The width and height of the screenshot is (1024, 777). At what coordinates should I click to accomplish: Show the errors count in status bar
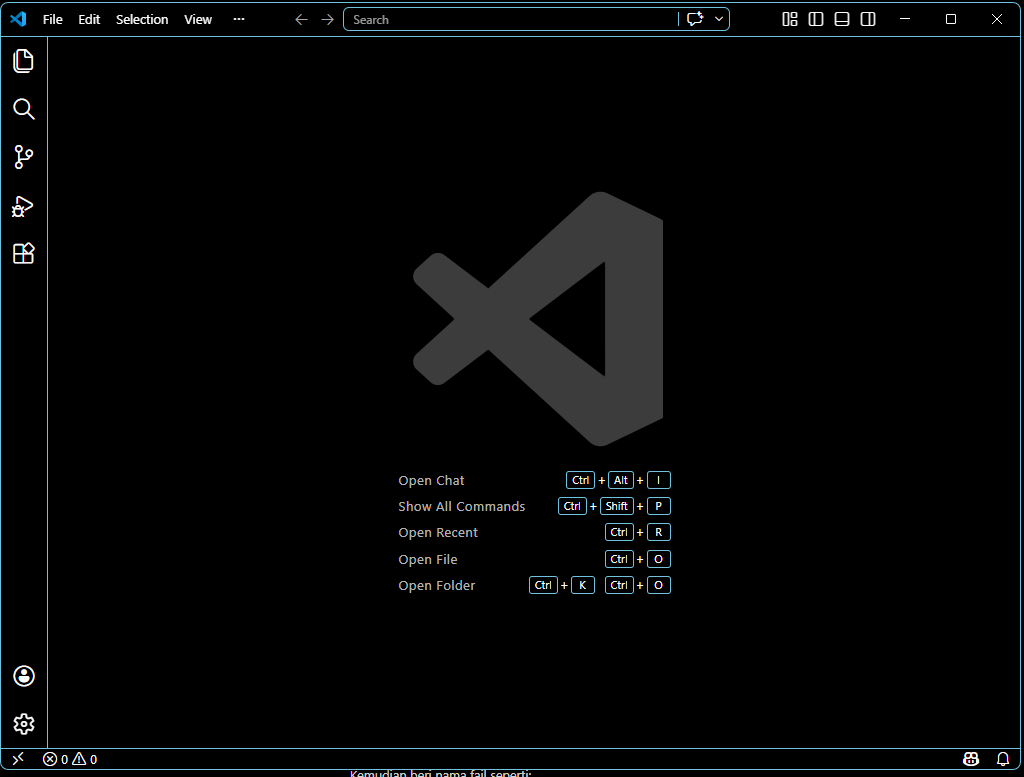[x=56, y=759]
